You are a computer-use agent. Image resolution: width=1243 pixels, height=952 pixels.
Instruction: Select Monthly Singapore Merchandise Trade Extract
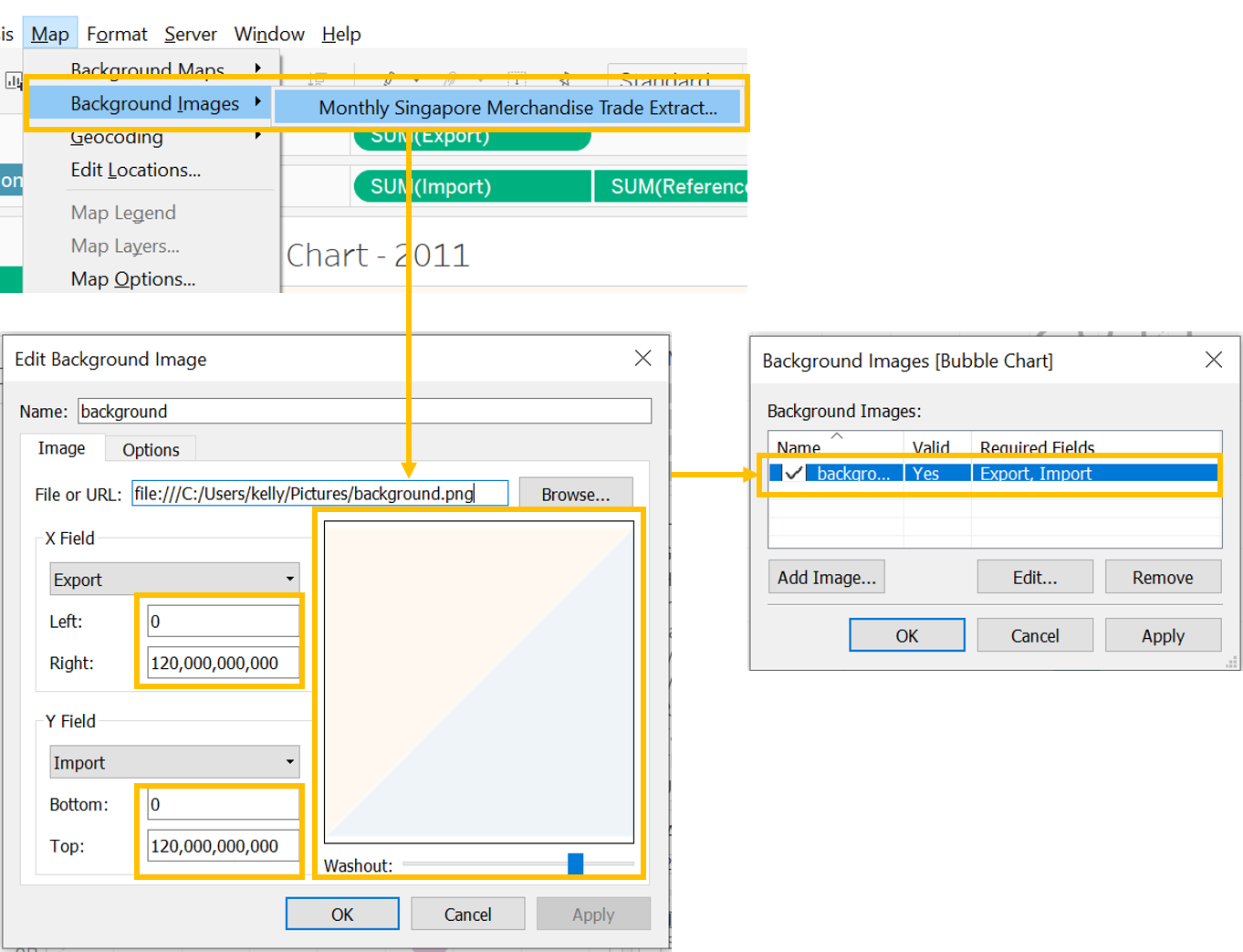[x=517, y=108]
